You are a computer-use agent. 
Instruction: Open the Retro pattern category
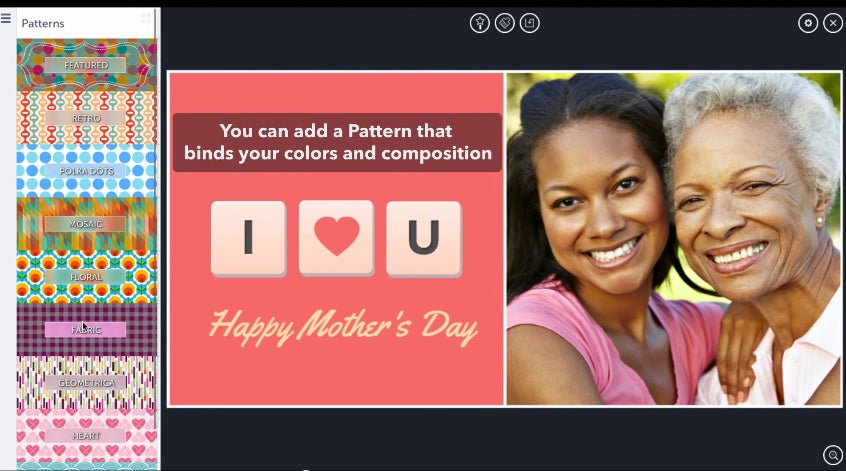[86, 118]
